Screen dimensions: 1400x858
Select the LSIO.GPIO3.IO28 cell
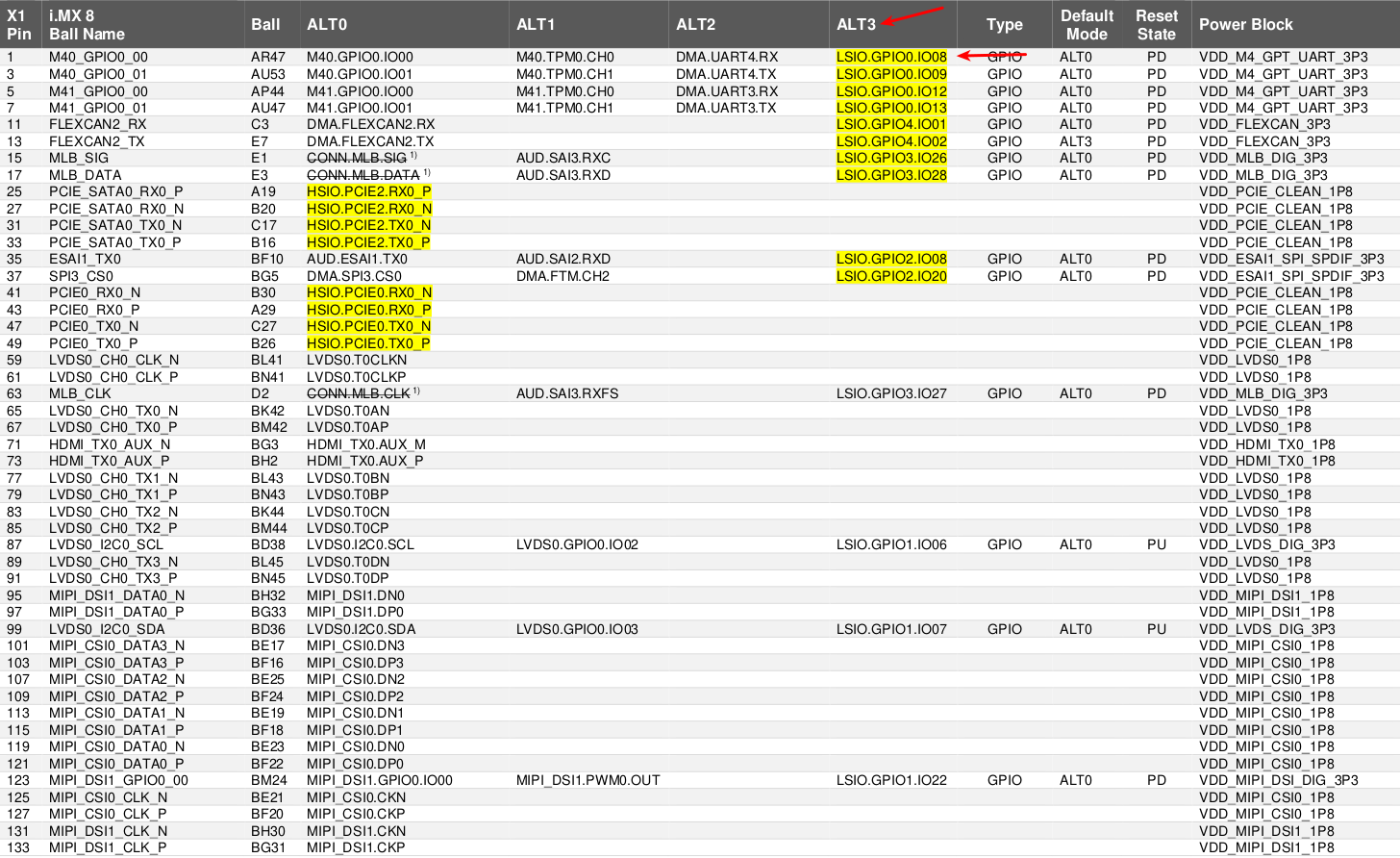[891, 175]
